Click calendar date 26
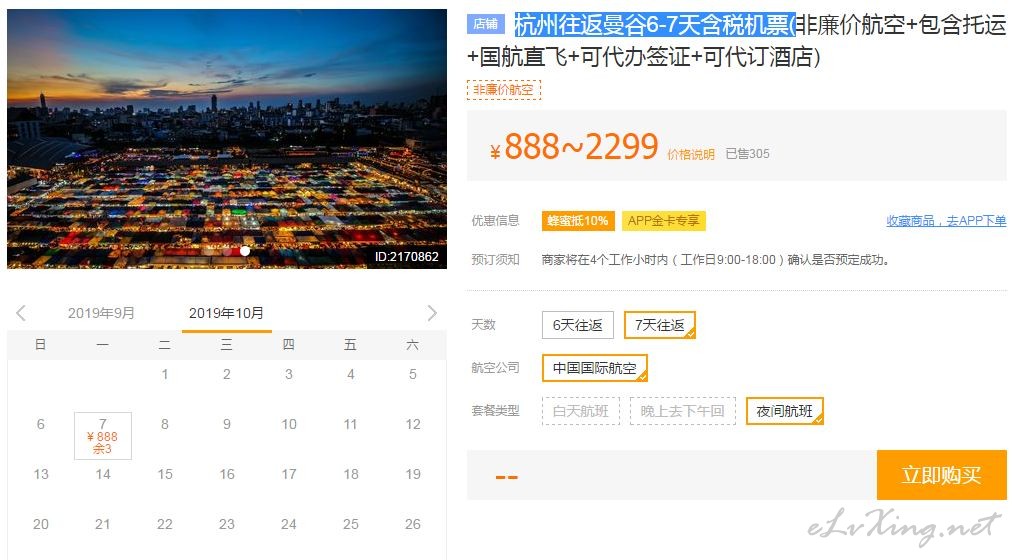 coord(412,524)
